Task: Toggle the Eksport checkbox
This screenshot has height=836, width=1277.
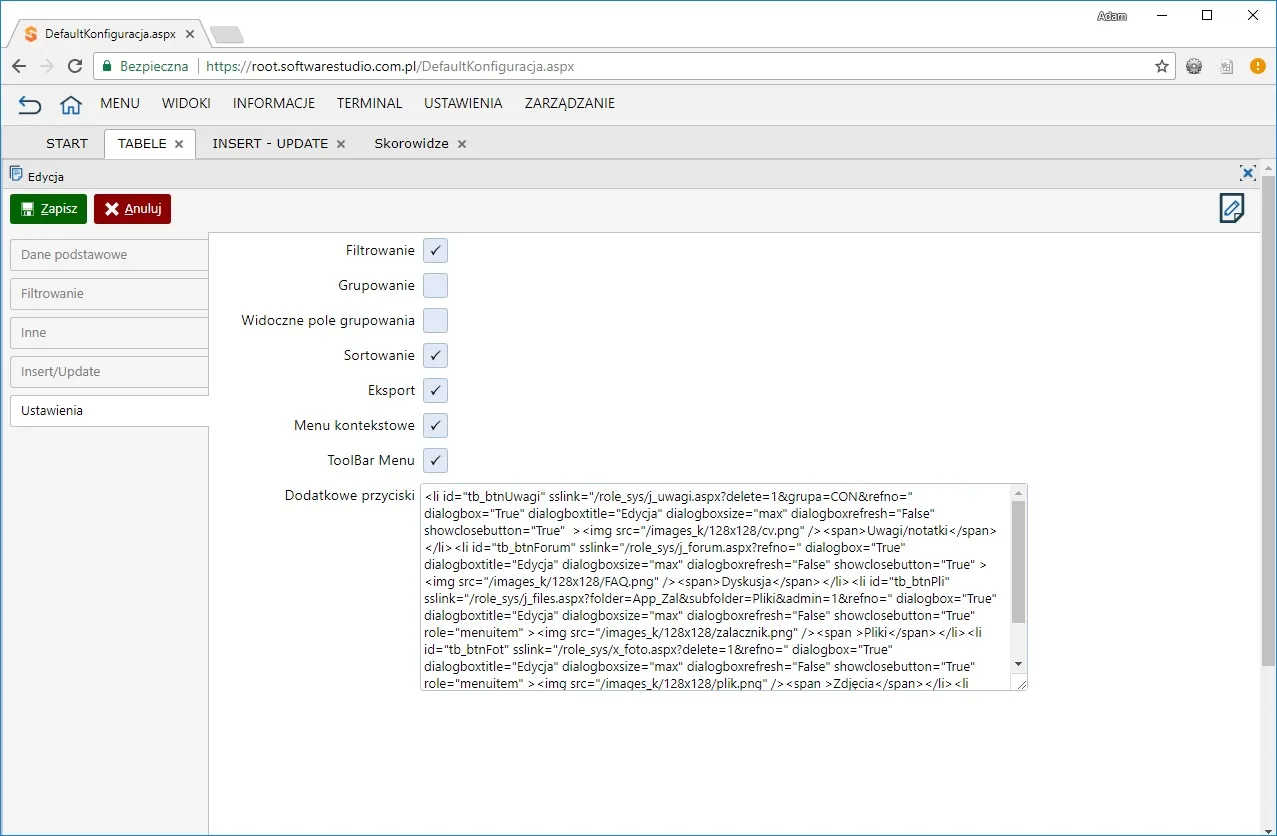Action: (435, 391)
